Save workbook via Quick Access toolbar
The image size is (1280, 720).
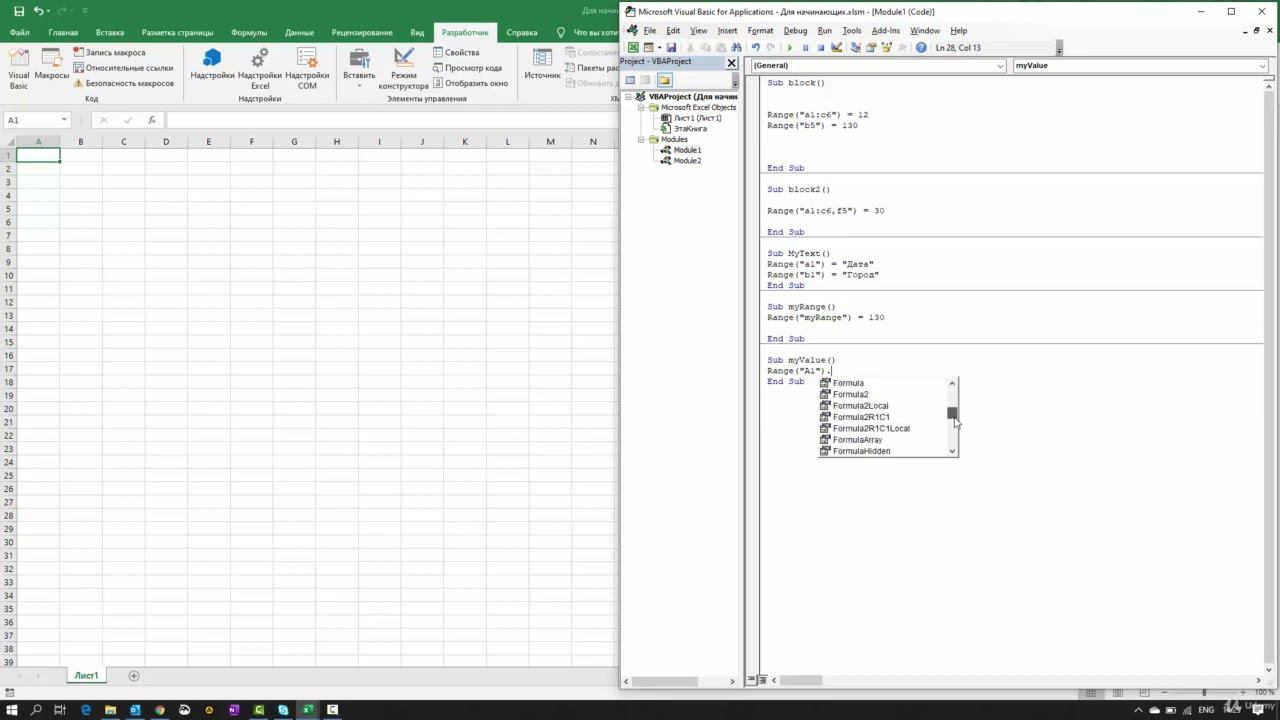pyautogui.click(x=19, y=11)
